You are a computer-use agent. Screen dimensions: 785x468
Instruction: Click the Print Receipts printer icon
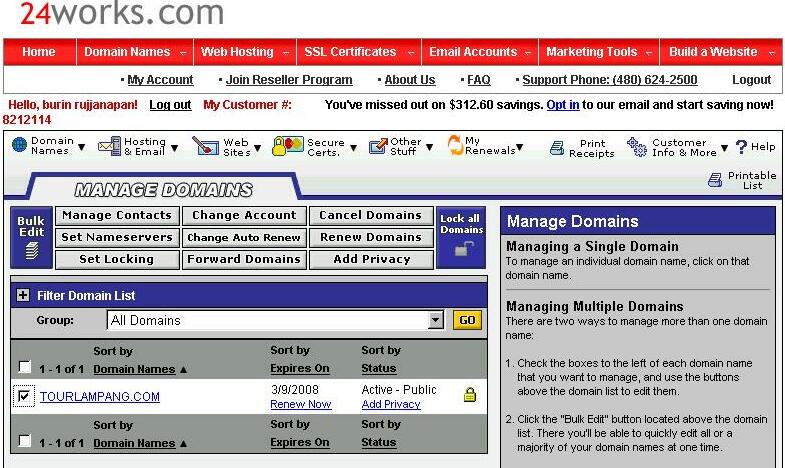coord(557,148)
